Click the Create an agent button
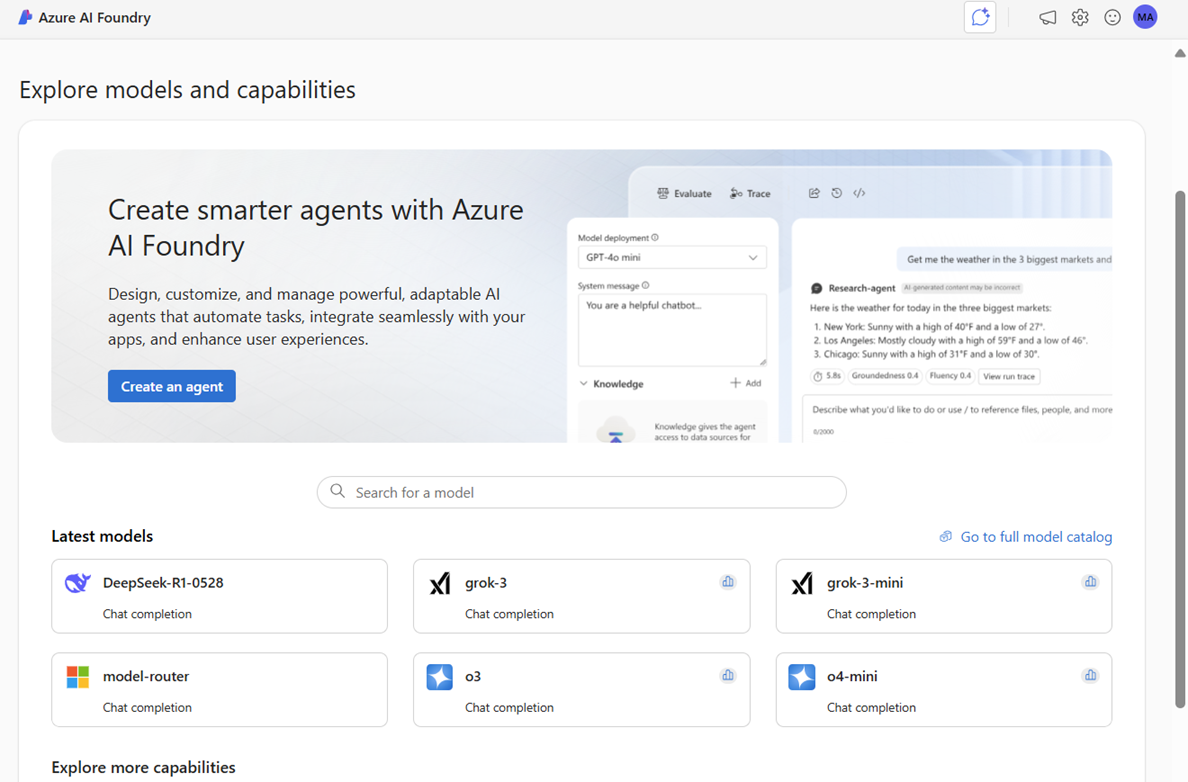 point(171,386)
